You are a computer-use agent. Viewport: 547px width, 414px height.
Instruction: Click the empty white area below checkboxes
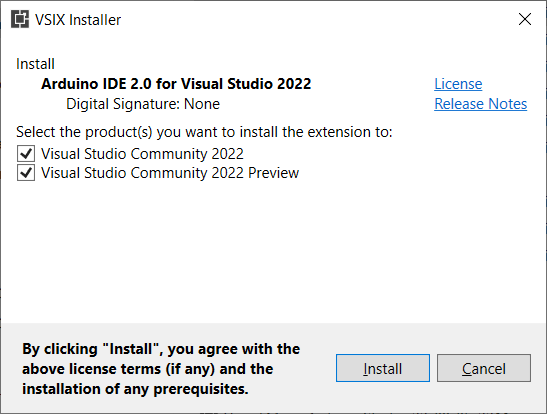point(274,253)
